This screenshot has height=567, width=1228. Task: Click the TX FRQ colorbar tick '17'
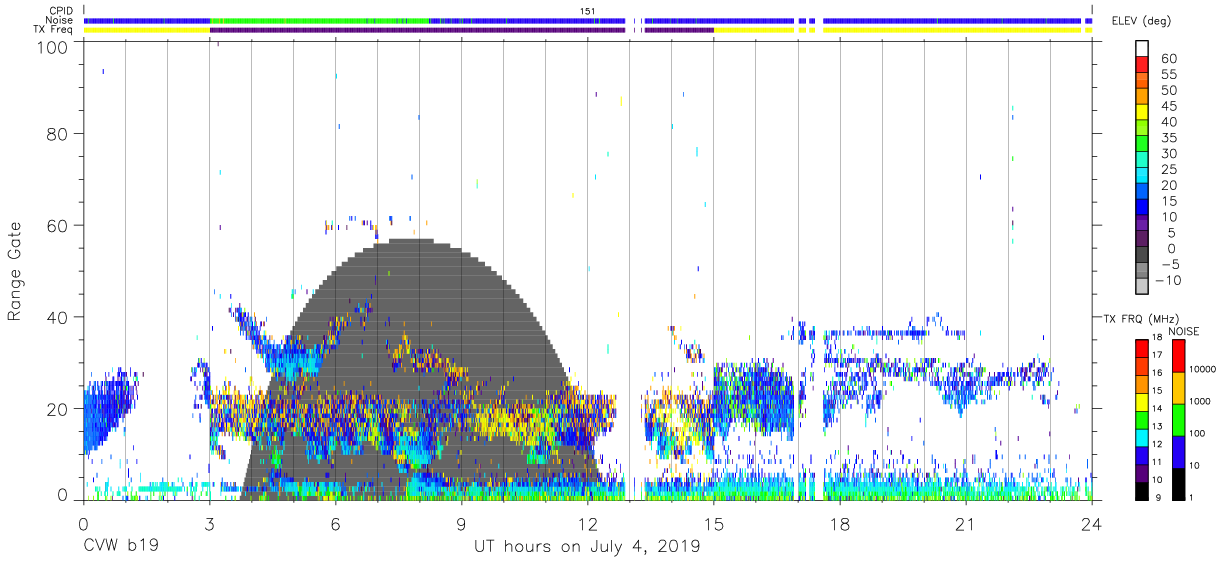pos(1157,355)
